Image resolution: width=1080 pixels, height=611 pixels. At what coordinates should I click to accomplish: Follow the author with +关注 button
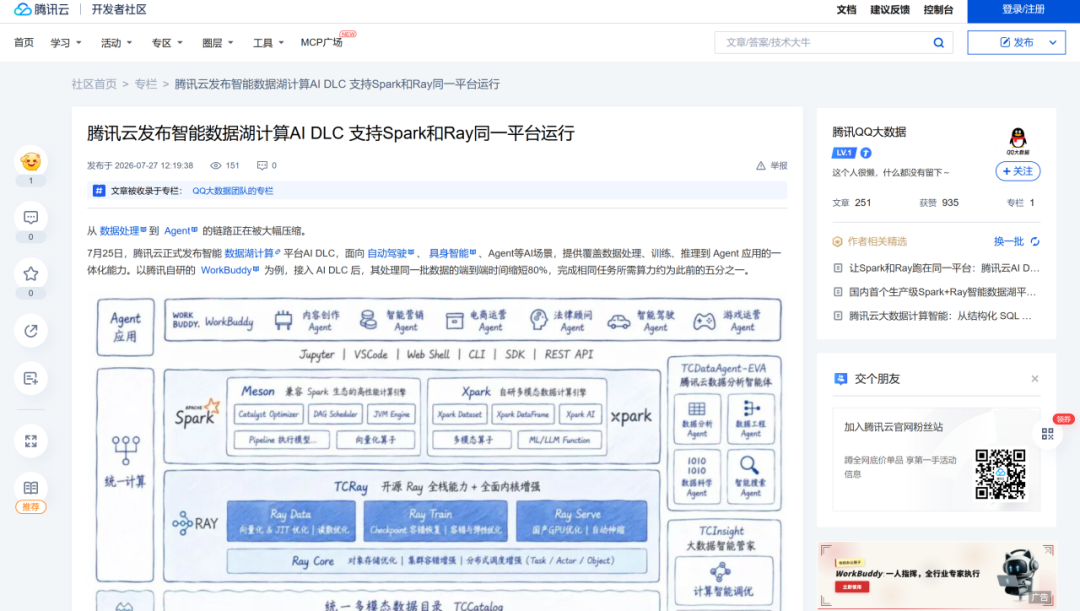[1017, 172]
